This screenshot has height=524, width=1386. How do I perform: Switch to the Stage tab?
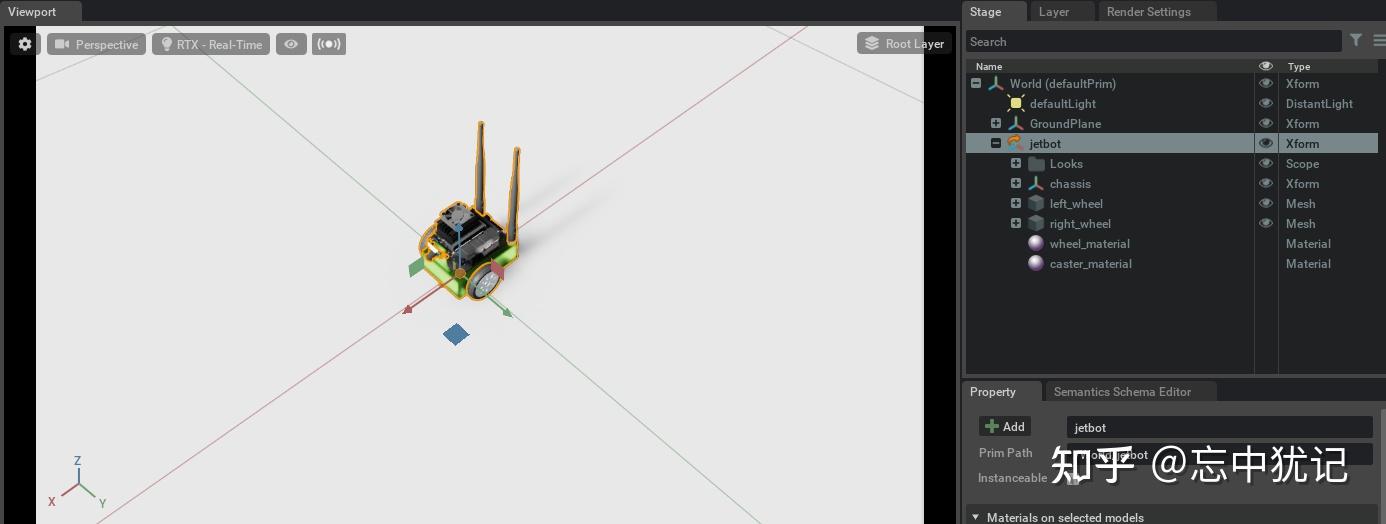click(x=985, y=12)
